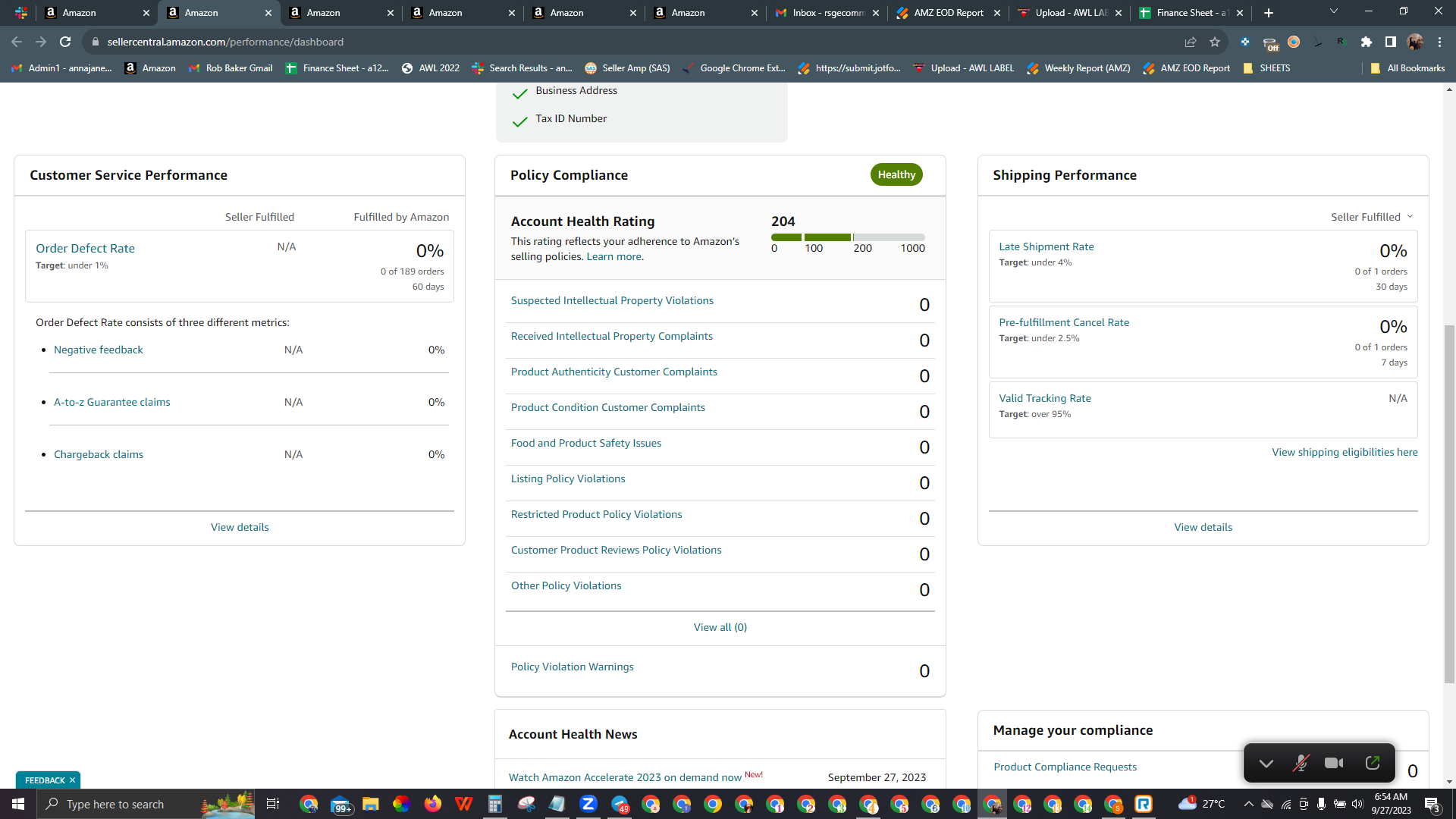The image size is (1456, 819).
Task: Open Pre-fulfillment Cancel Rate link
Action: [x=1064, y=322]
